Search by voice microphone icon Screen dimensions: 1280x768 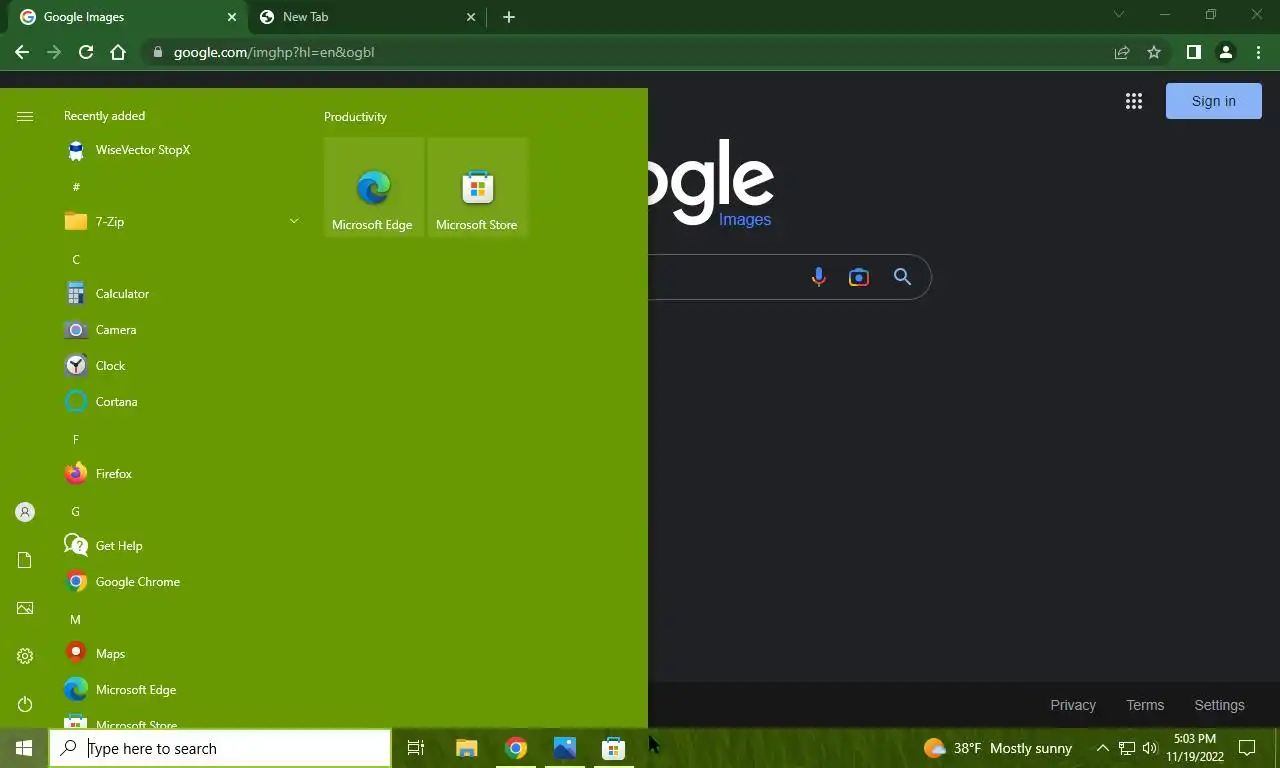click(x=818, y=277)
